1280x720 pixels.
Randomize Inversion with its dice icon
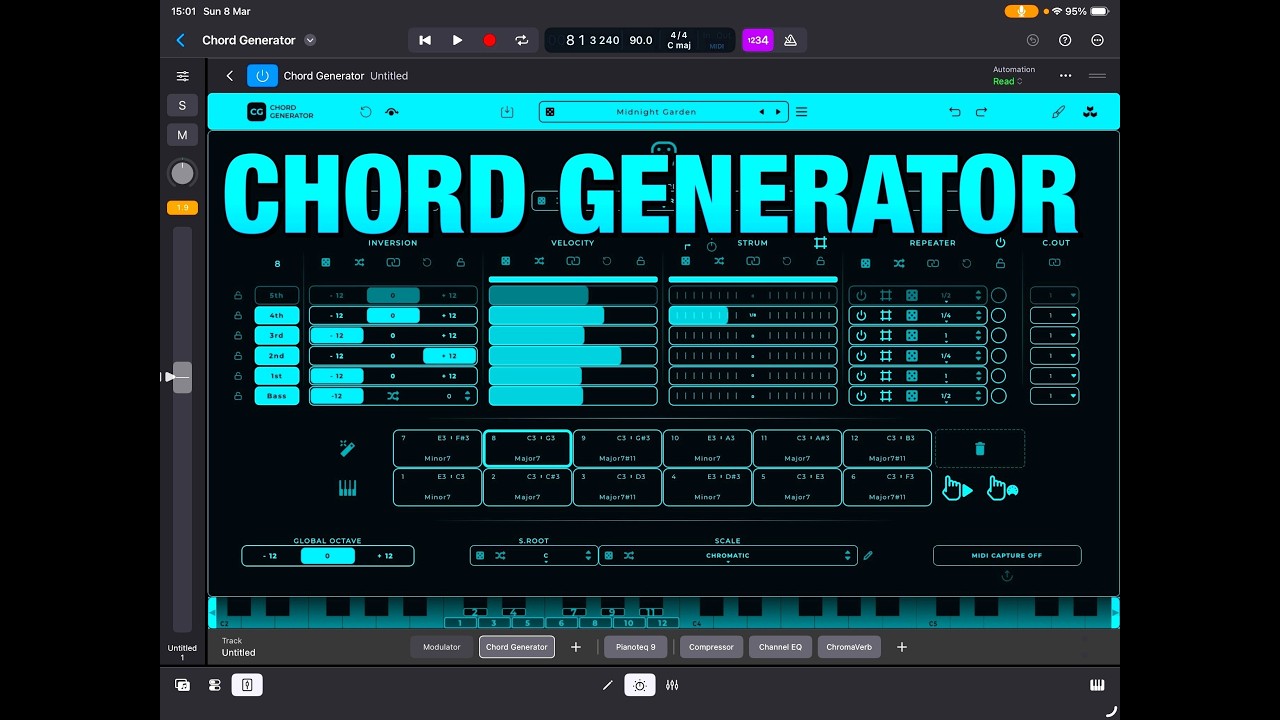point(326,263)
